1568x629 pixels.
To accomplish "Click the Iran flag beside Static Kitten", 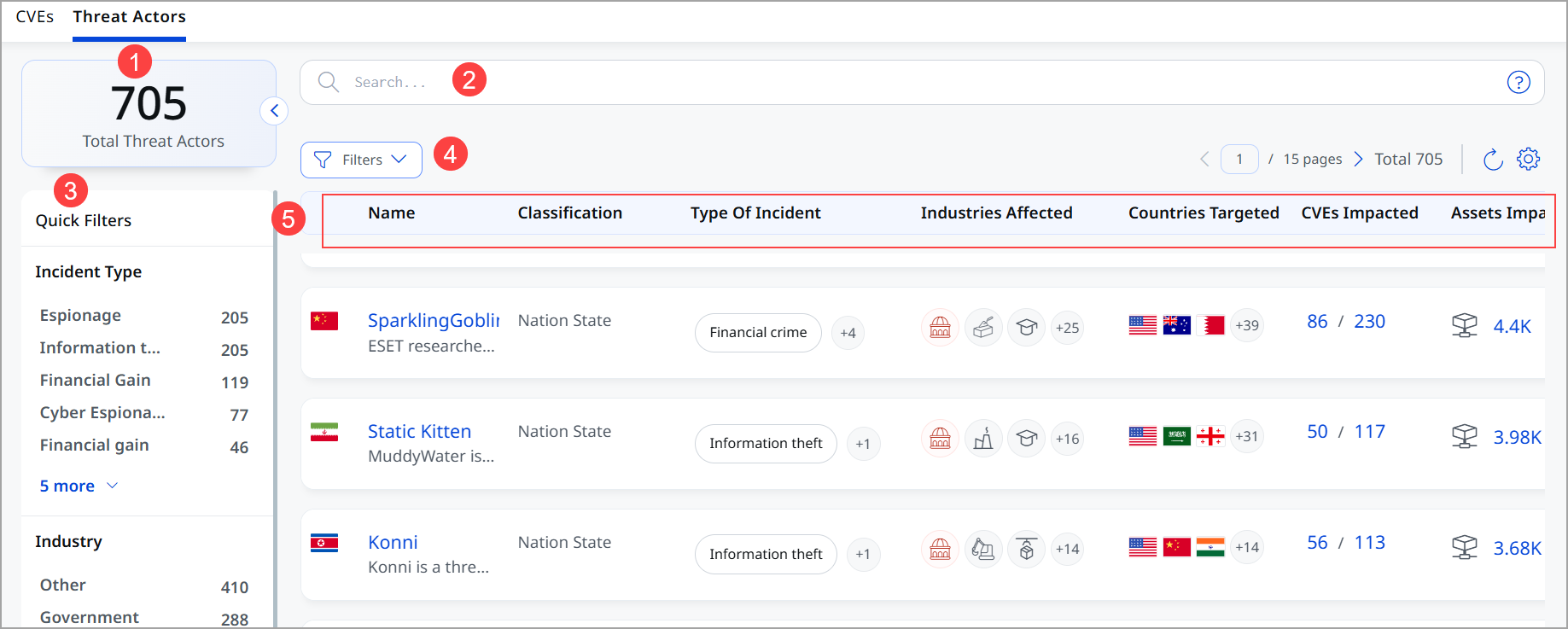I will point(324,432).
